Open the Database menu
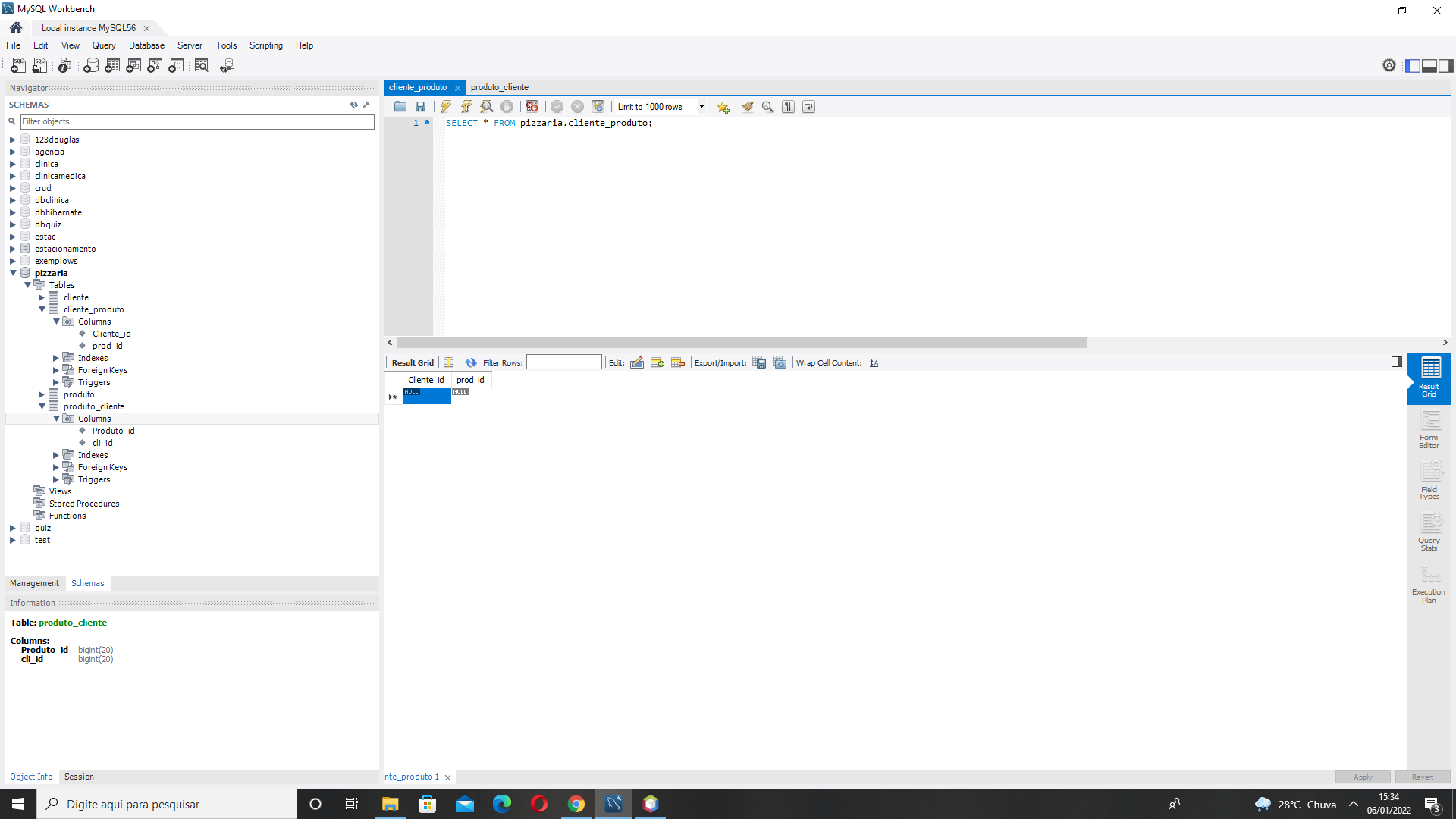 tap(146, 45)
